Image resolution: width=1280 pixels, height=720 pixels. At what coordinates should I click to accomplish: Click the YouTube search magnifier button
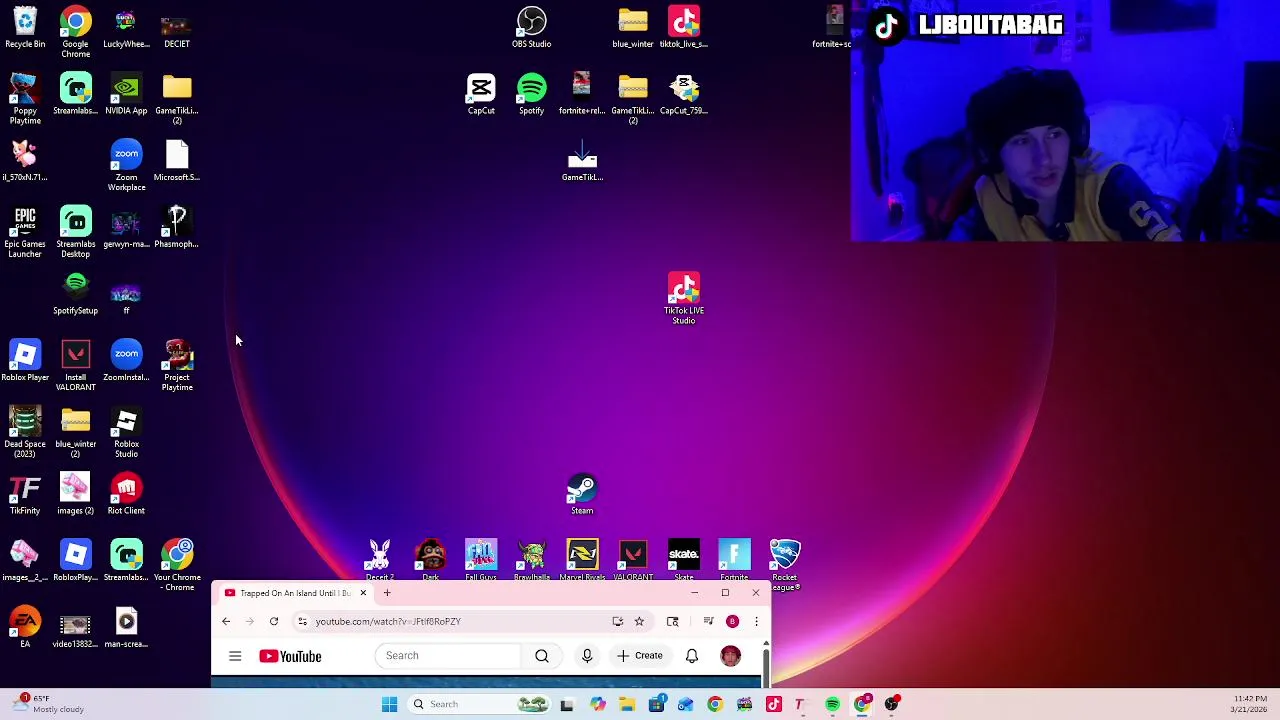click(x=542, y=656)
